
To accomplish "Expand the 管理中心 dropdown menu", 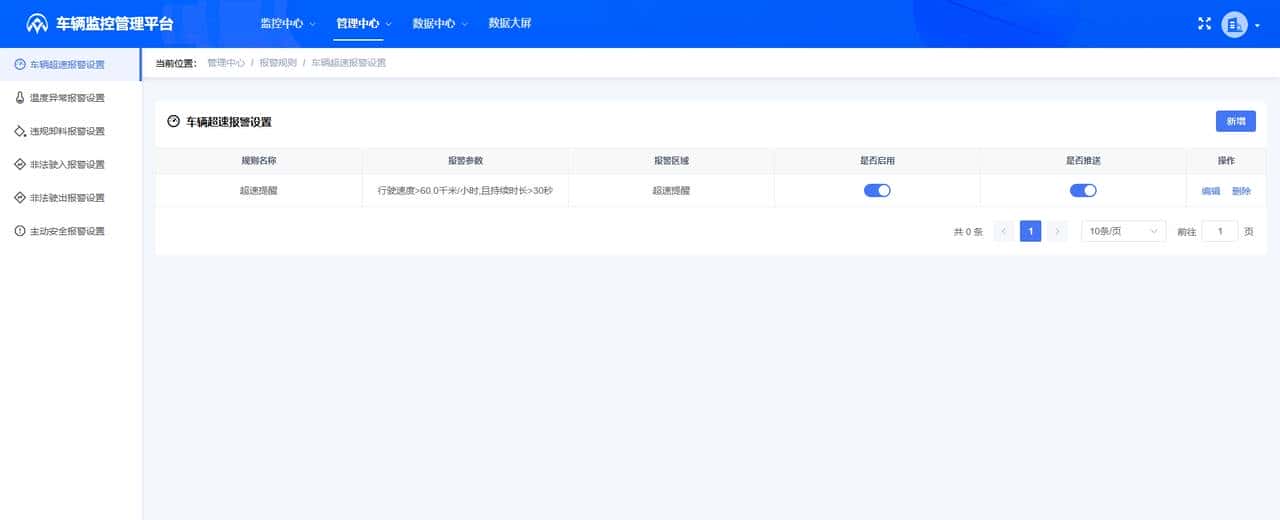I will click(364, 23).
